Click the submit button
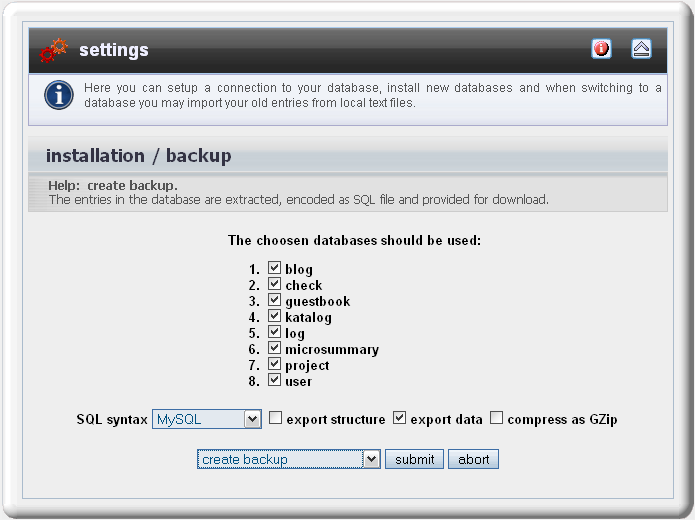 [414, 459]
